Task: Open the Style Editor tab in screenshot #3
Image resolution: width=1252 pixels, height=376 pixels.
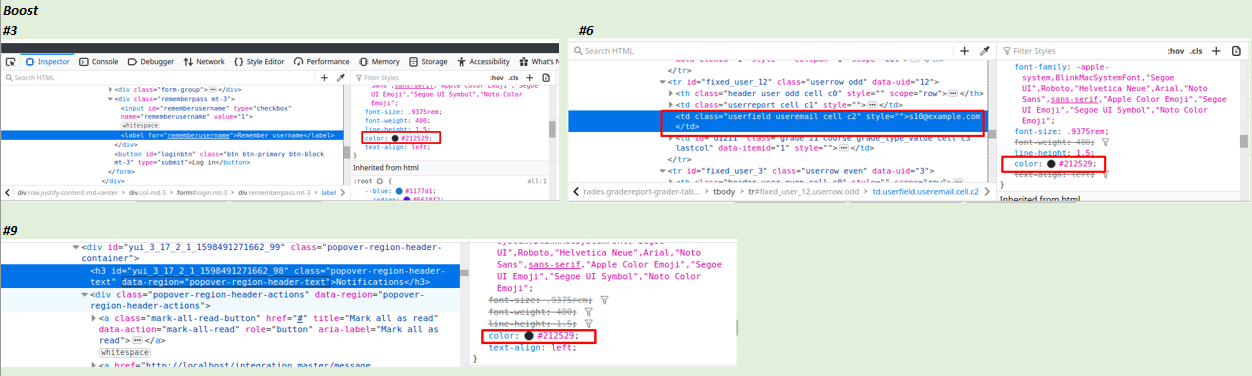Action: pyautogui.click(x=259, y=62)
